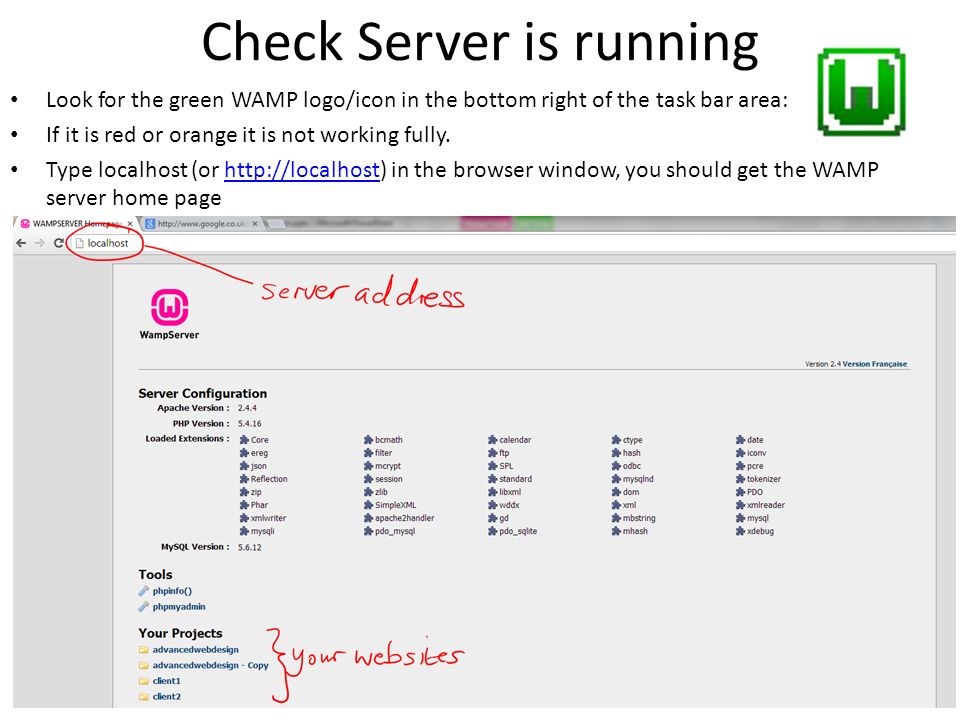Click the puzzle icon beside bcmath
The width and height of the screenshot is (960, 720).
click(x=369, y=440)
